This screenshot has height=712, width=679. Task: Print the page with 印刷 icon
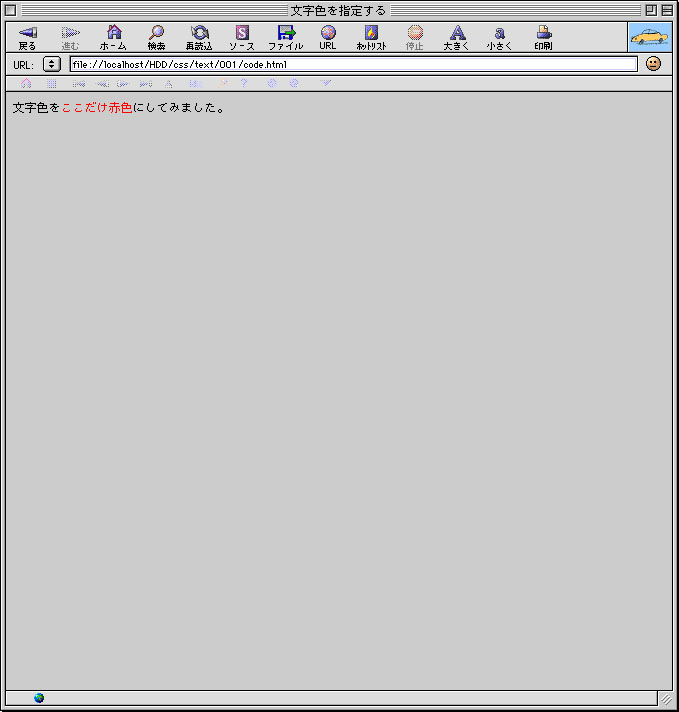point(544,32)
